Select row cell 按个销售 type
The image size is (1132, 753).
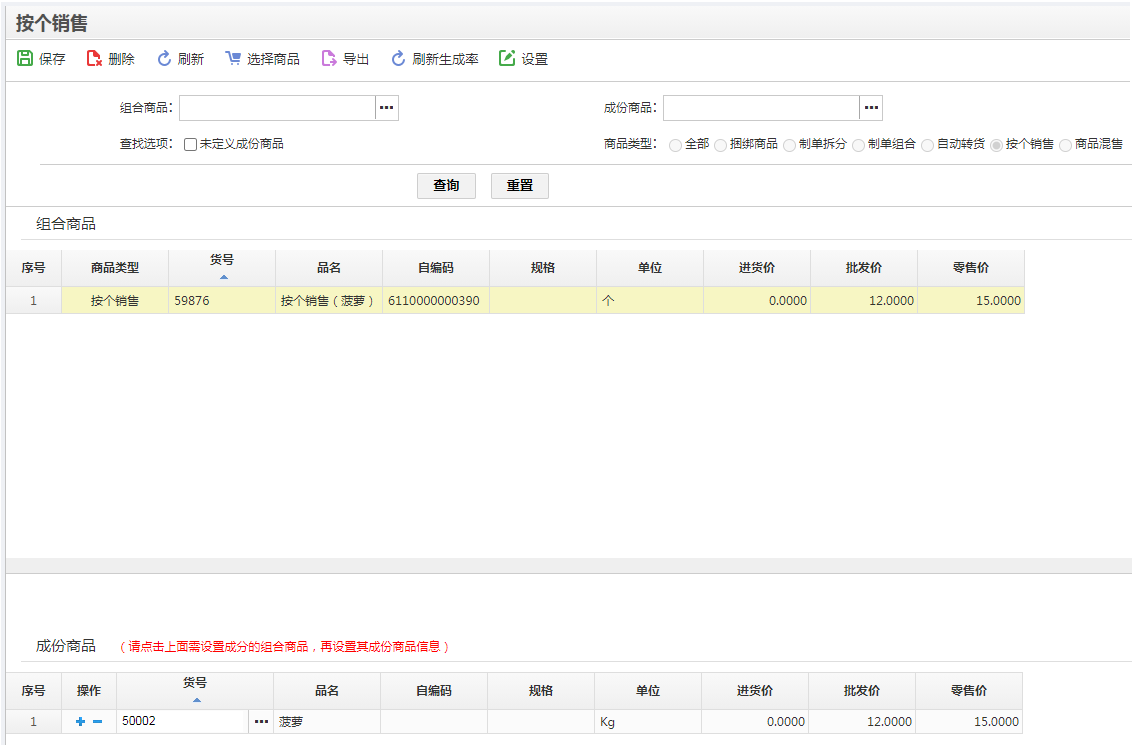115,300
